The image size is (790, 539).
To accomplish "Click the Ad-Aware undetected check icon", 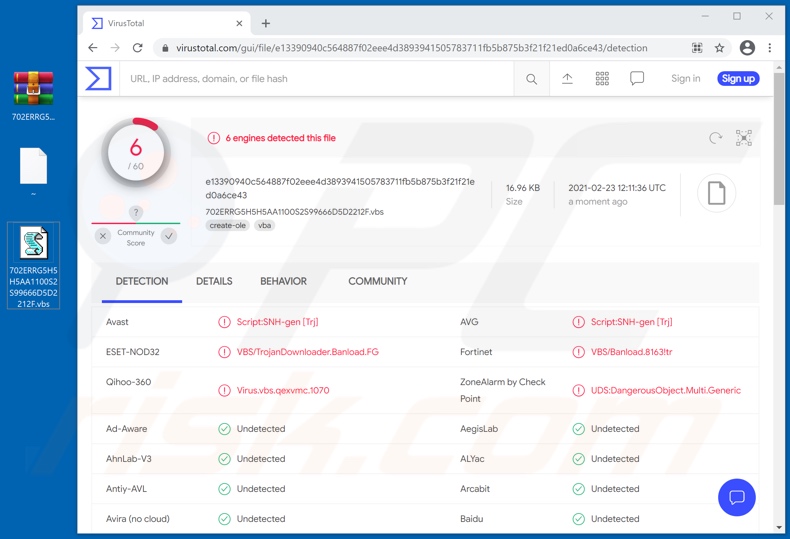I will point(224,429).
